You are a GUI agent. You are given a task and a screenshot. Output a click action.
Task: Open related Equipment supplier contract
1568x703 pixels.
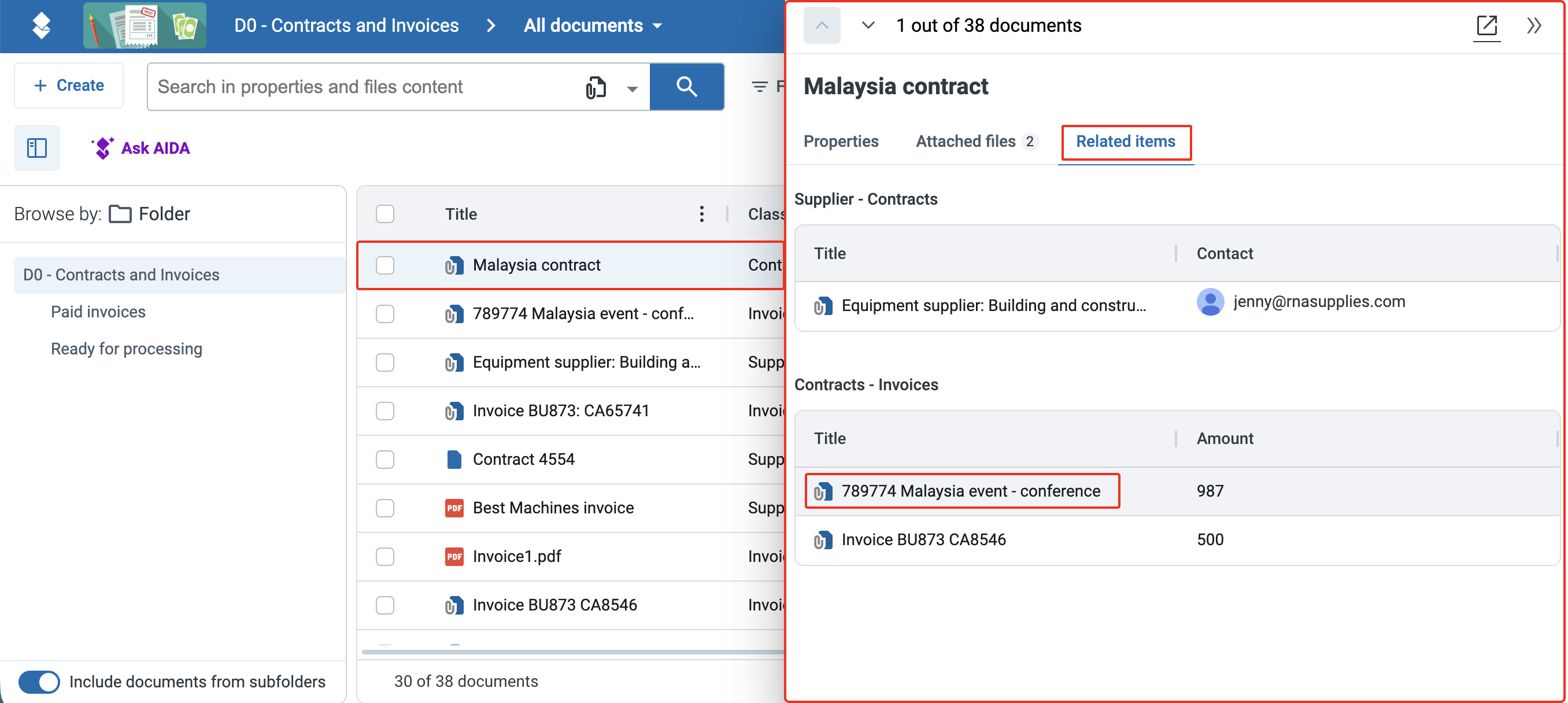tap(993, 306)
